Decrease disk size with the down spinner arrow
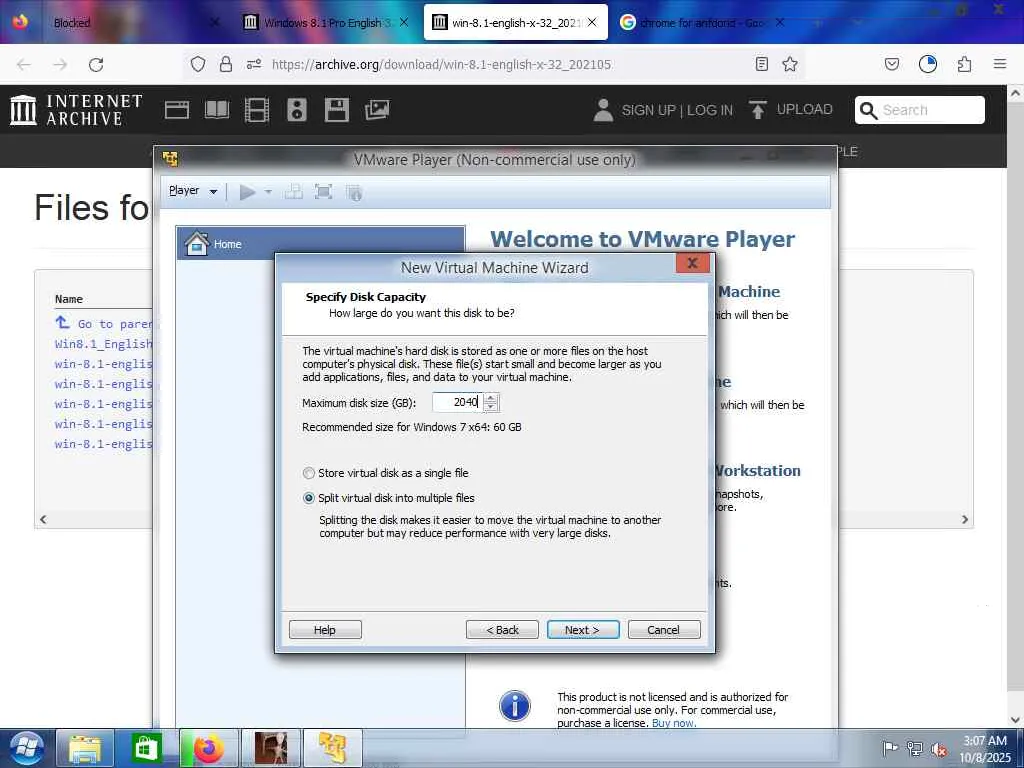 click(x=491, y=407)
